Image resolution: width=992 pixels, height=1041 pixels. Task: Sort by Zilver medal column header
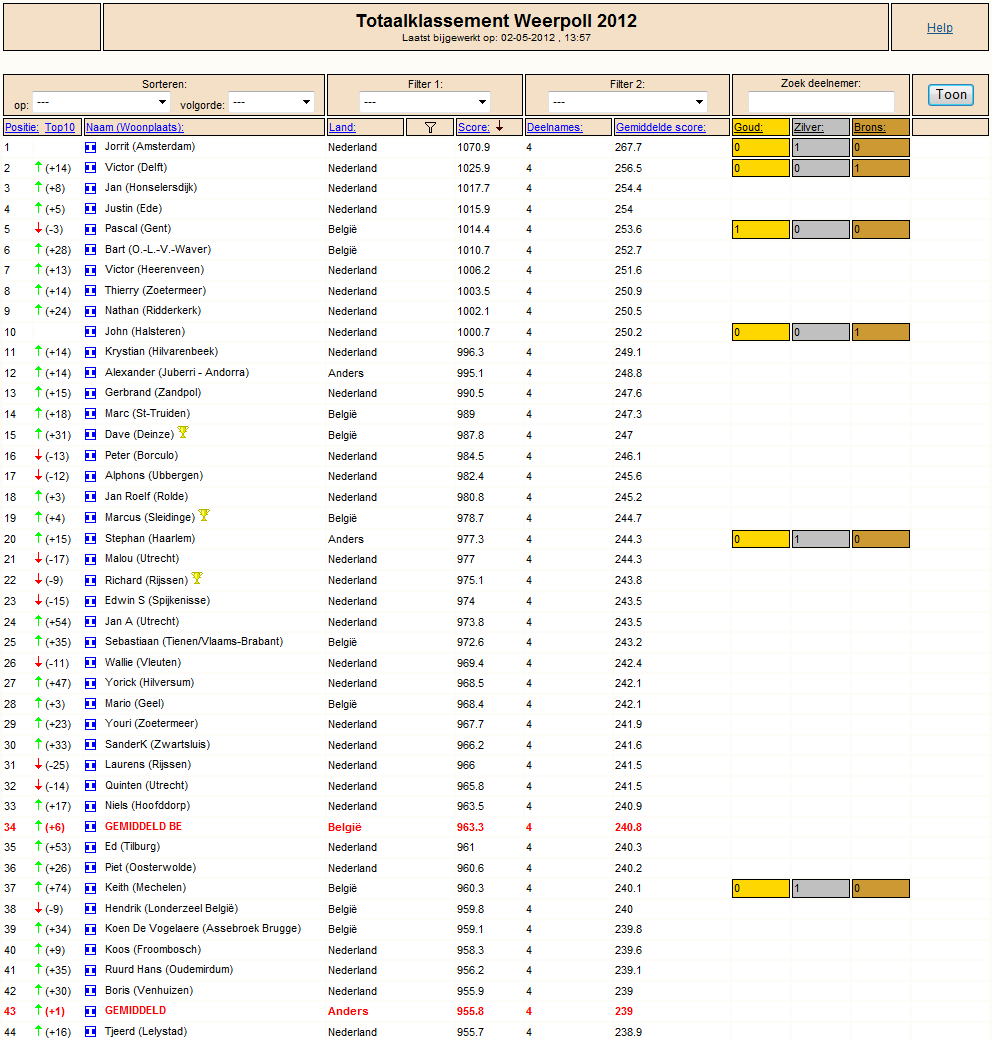pos(809,127)
